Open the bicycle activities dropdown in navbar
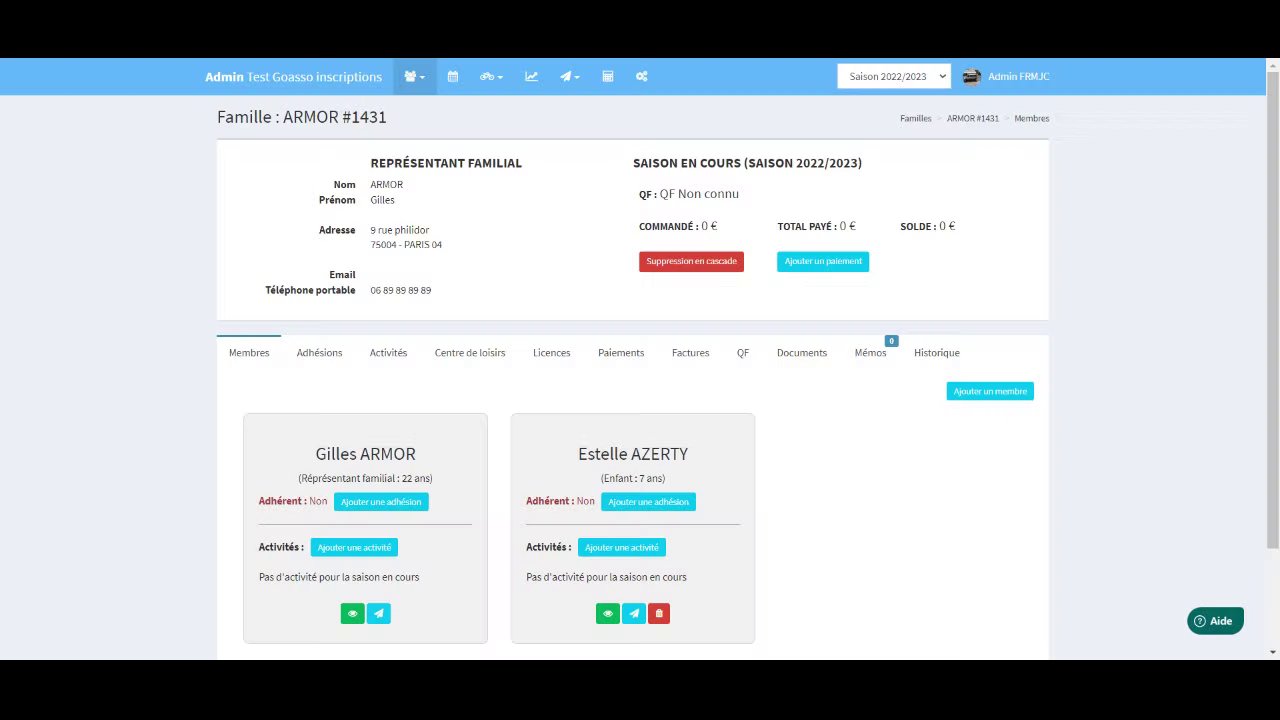This screenshot has height=720, width=1280. [x=491, y=77]
